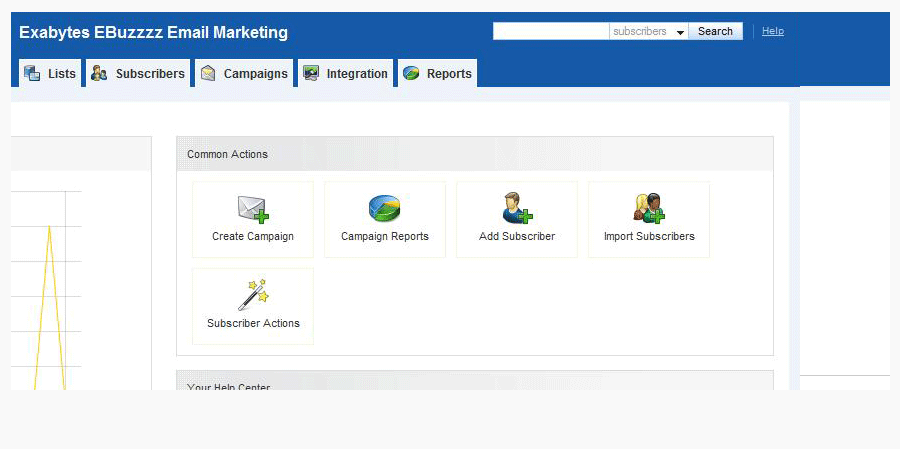Click the Exabytes EBuzzzz Email Marketing title
The width and height of the screenshot is (900, 449).
click(x=153, y=33)
